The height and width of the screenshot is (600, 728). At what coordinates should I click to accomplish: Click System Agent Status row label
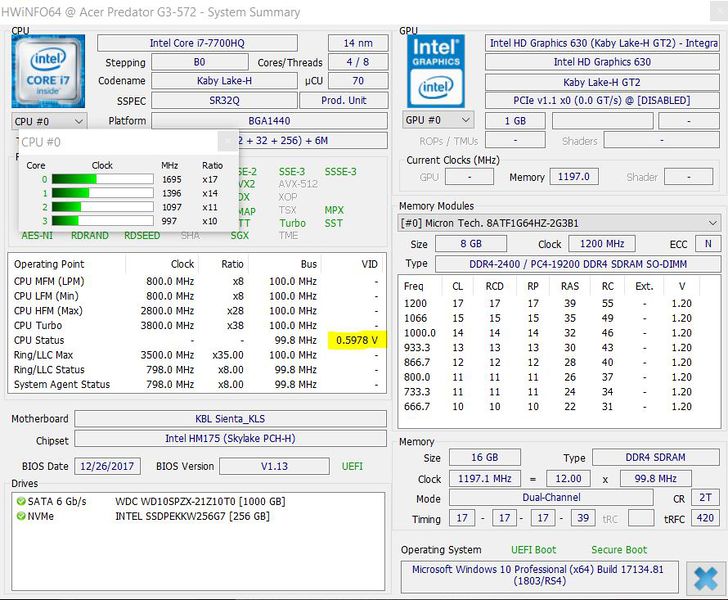click(62, 384)
